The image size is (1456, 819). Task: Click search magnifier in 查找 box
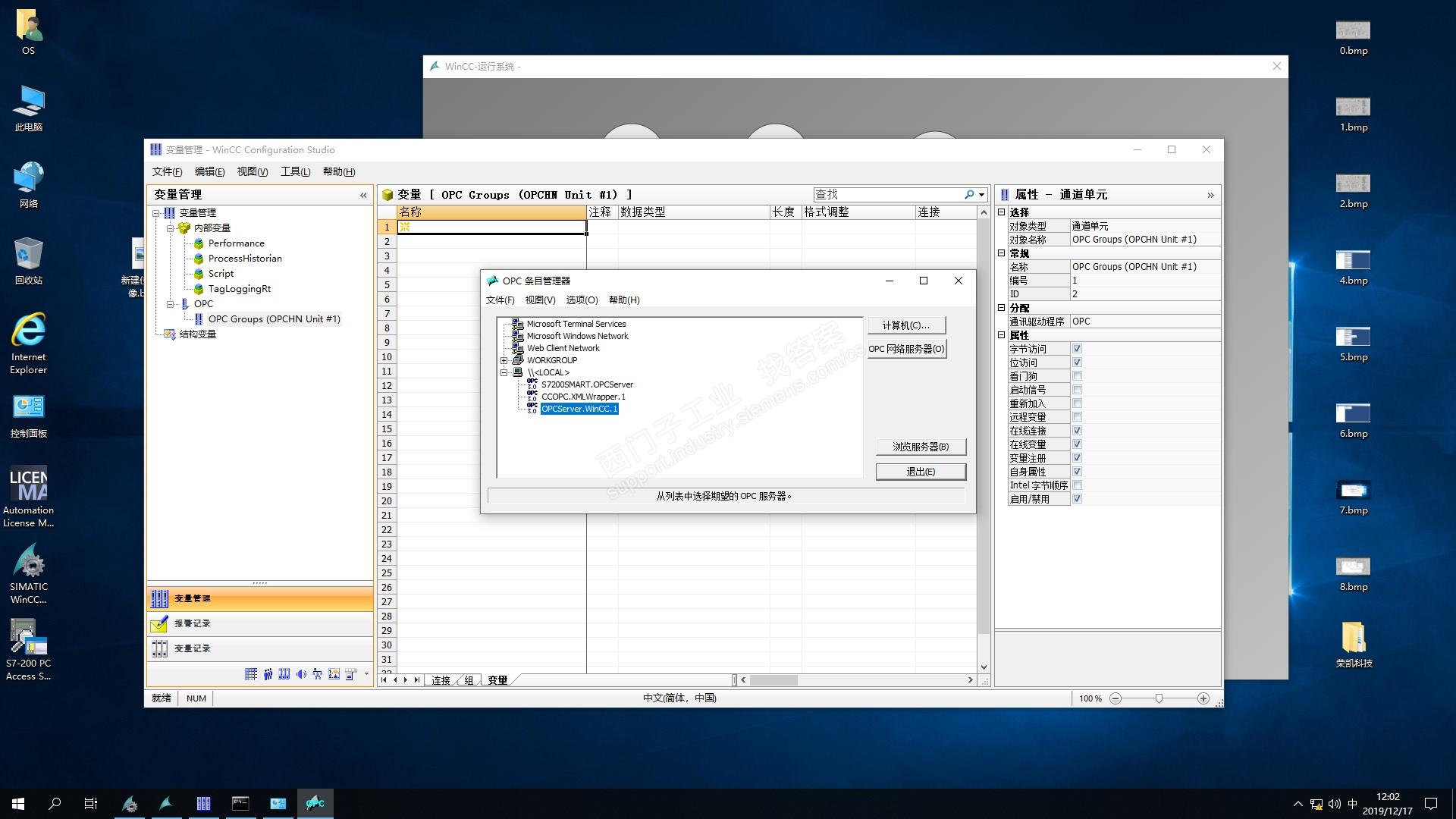pos(969,195)
